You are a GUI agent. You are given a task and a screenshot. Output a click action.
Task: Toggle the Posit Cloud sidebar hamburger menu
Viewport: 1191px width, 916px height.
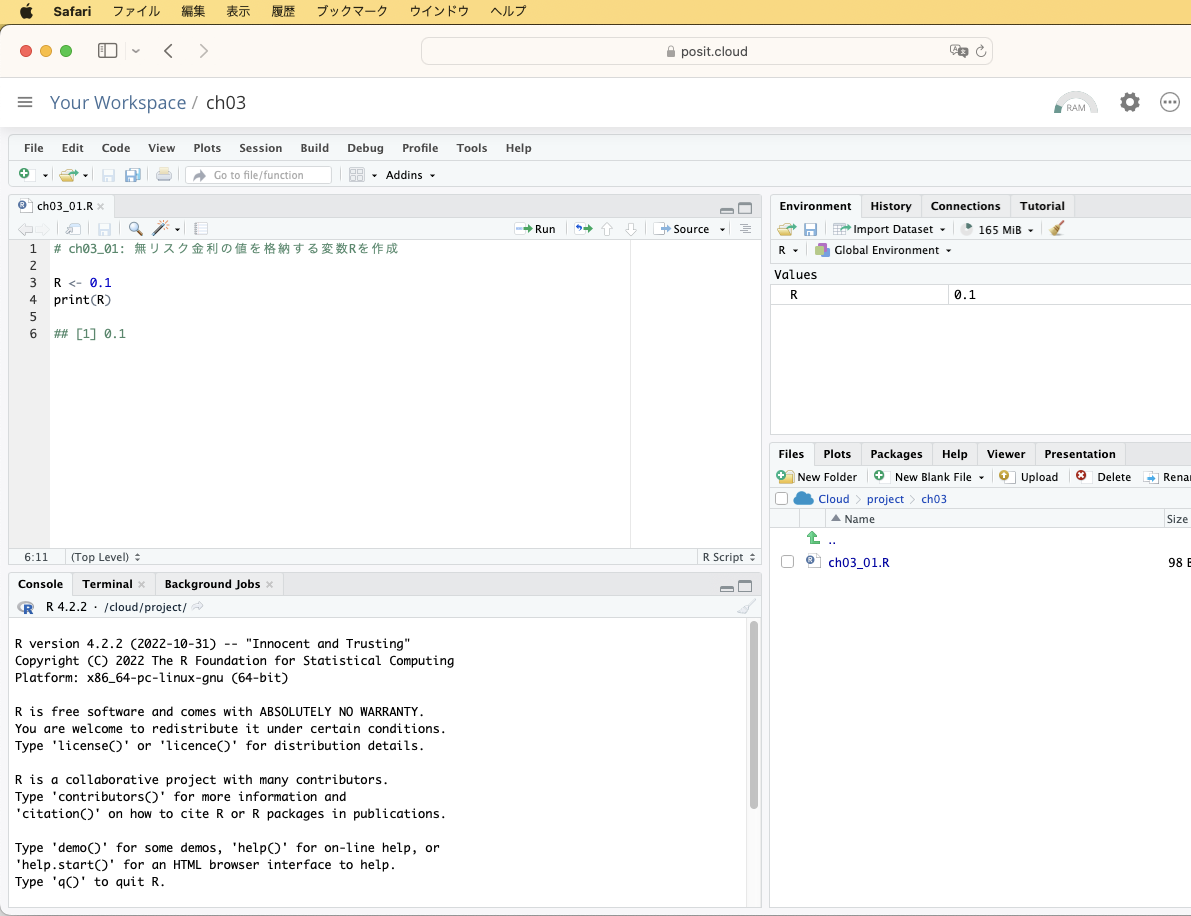point(25,102)
